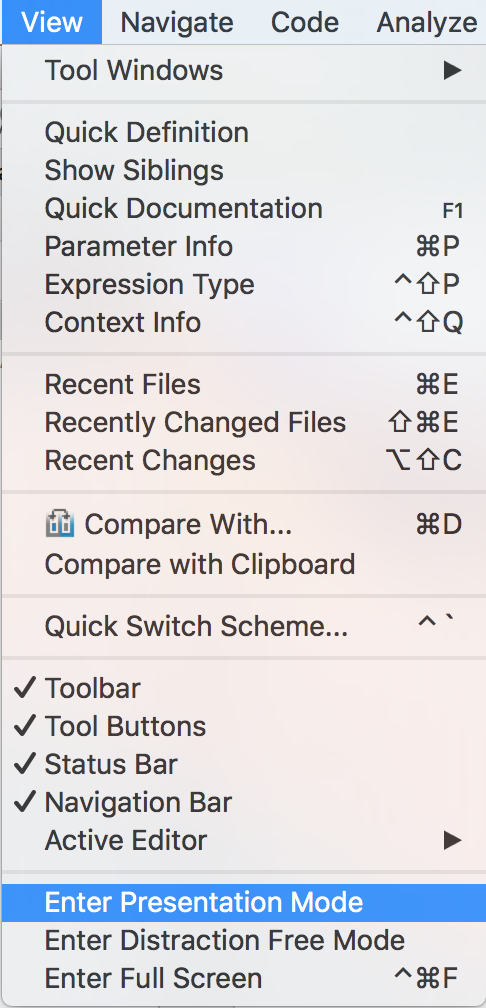Show Parameter Info
486x1008 pixels.
point(243,246)
